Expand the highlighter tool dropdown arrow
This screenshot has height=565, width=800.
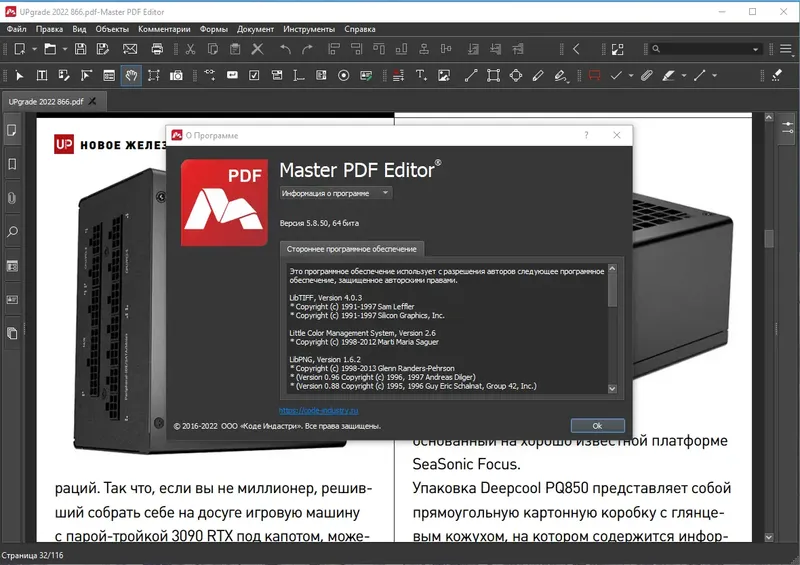click(684, 76)
